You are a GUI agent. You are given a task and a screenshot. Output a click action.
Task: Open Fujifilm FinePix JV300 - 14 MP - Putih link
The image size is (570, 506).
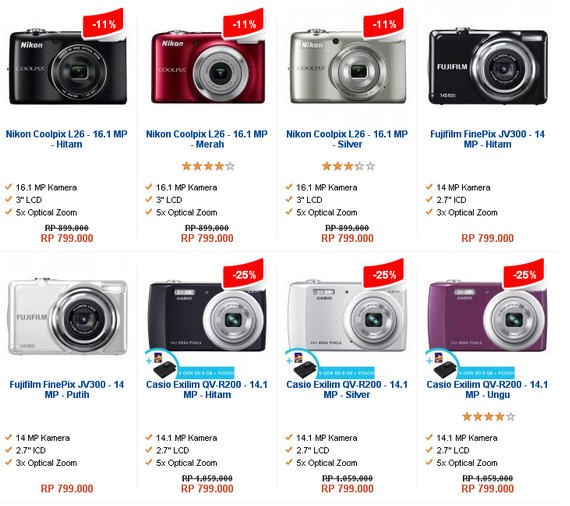pyautogui.click(x=67, y=390)
